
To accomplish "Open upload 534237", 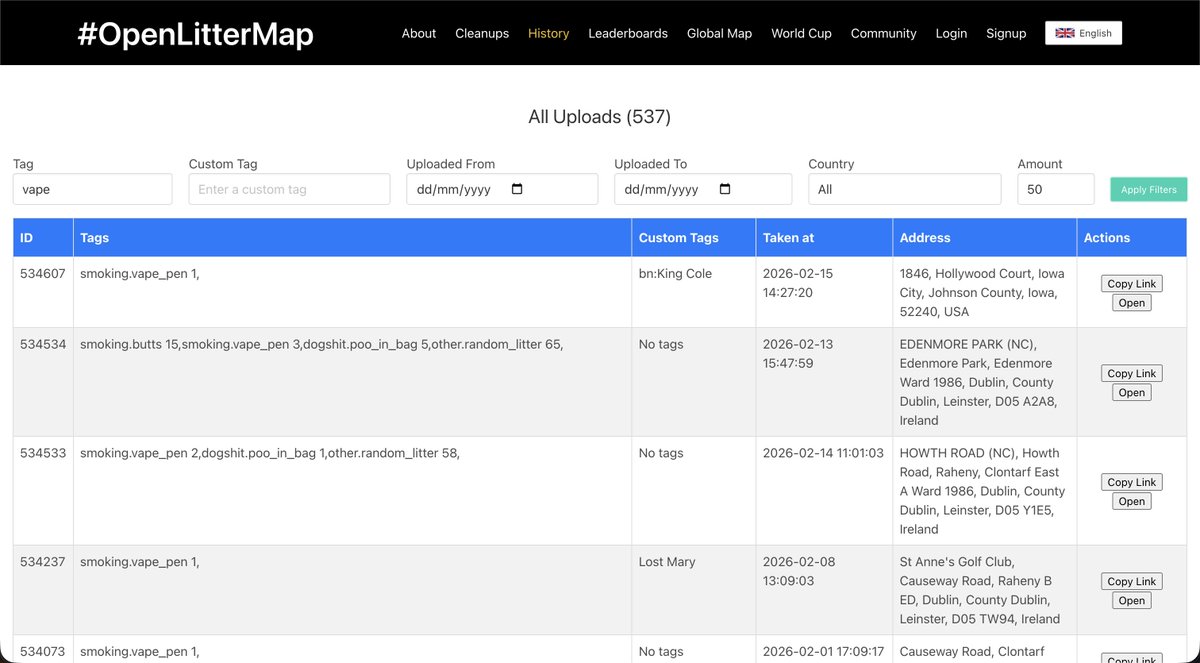I will point(1132,601).
